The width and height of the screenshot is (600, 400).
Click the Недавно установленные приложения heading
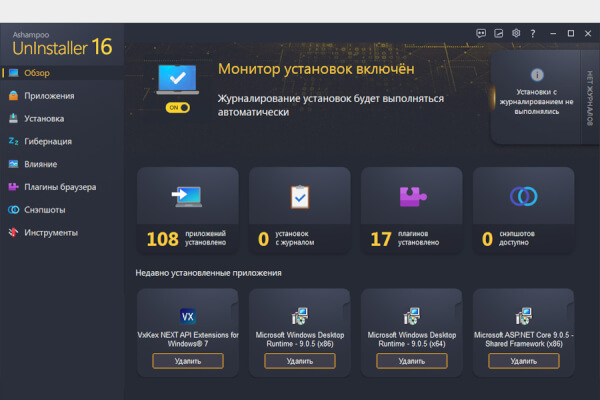click(x=209, y=273)
